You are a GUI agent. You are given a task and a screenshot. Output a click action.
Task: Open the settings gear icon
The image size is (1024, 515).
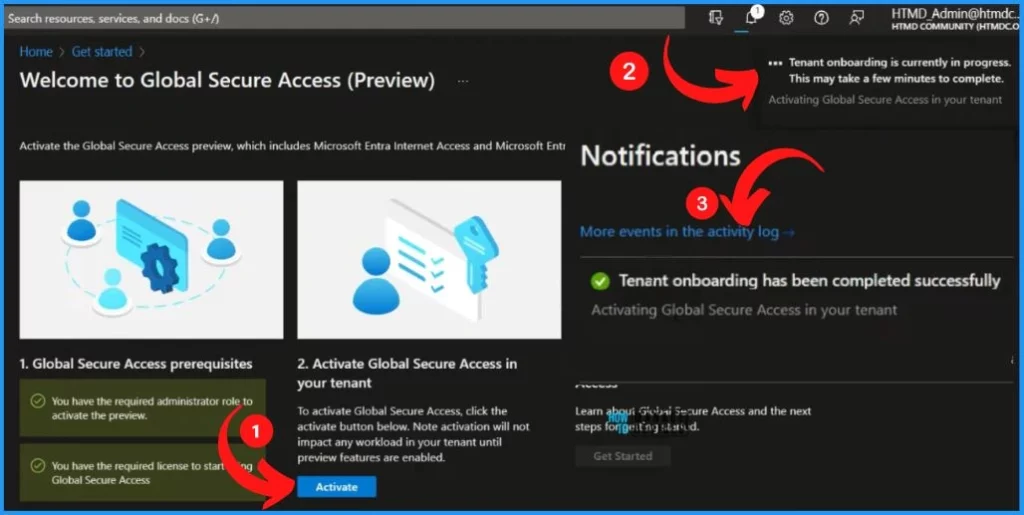click(x=786, y=18)
